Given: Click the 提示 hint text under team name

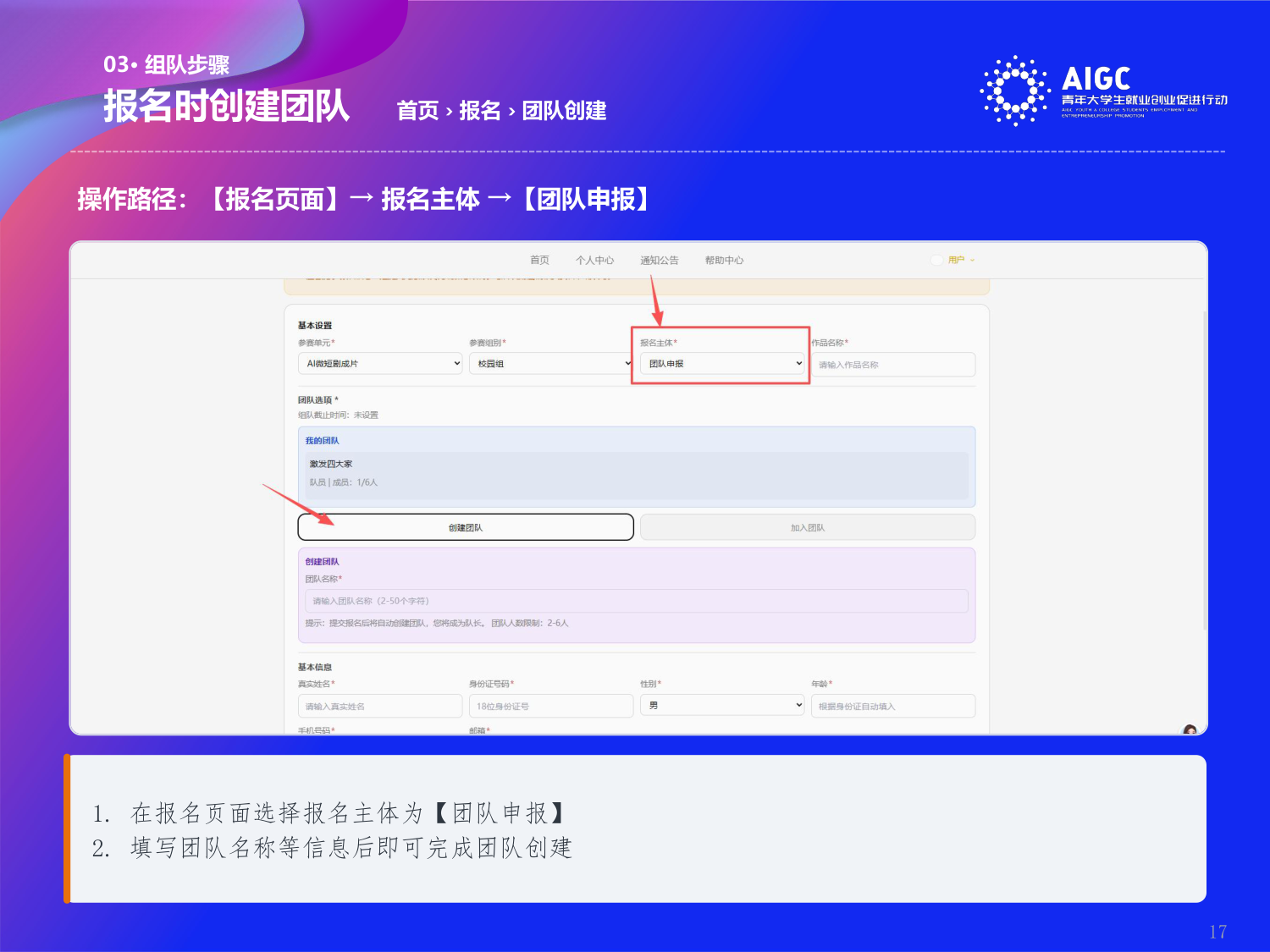Looking at the screenshot, I should (x=437, y=623).
